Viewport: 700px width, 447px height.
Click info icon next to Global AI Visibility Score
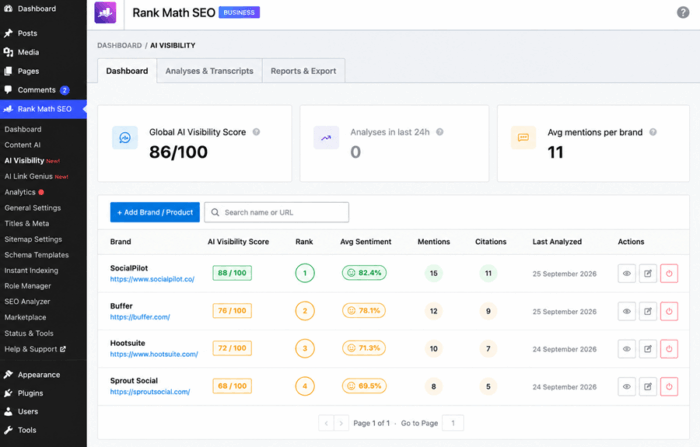tap(256, 132)
